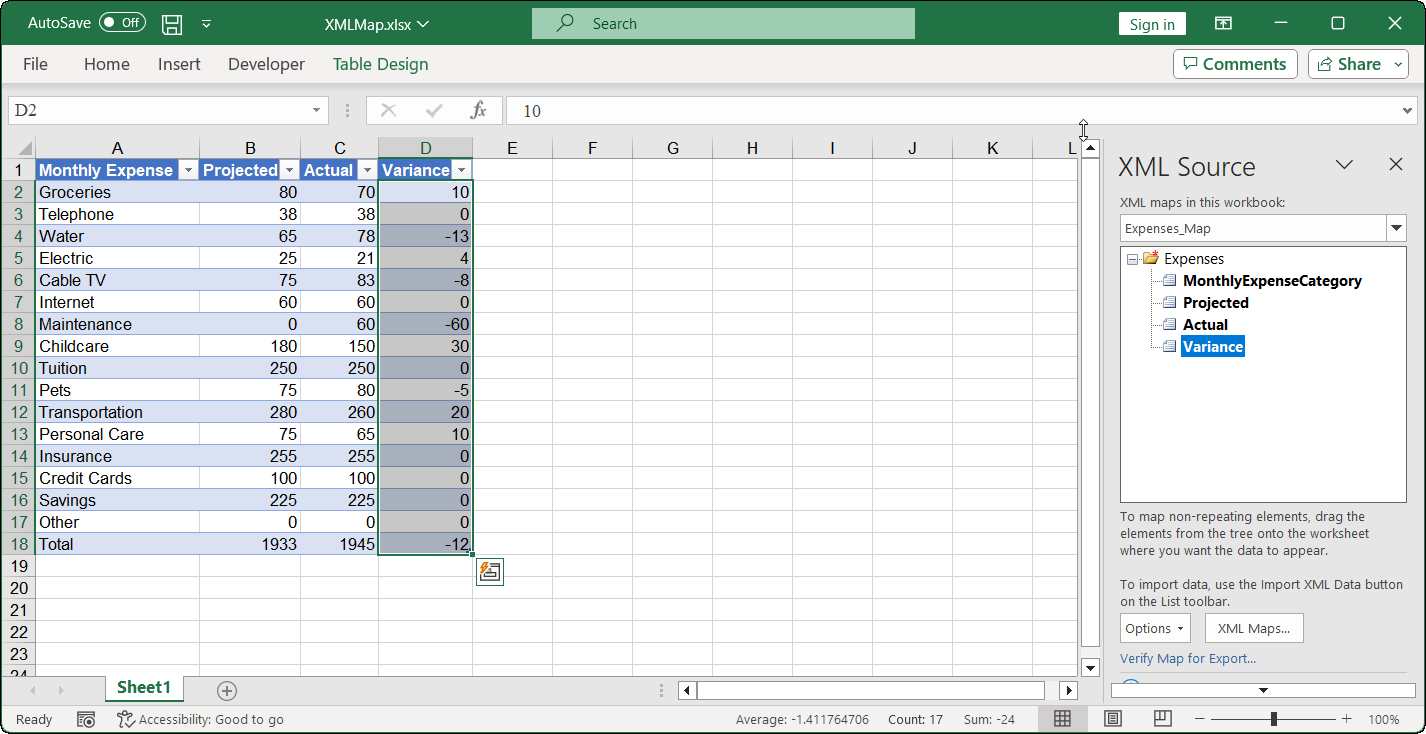
Task: Switch to Page Break Preview icon
Action: [1162, 719]
